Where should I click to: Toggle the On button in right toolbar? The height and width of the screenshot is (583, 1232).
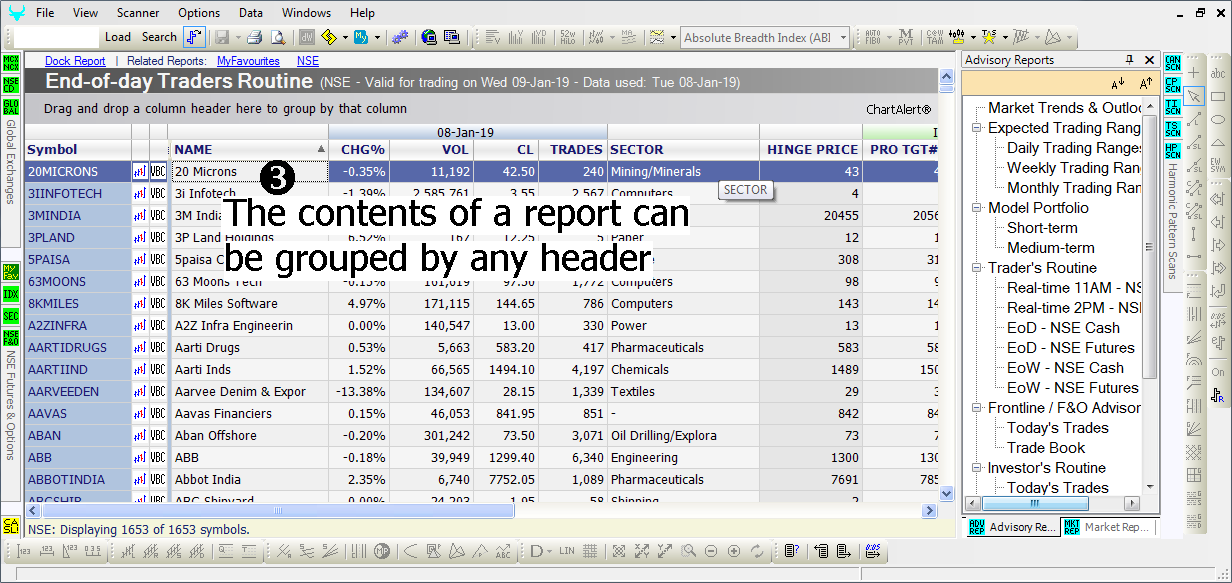pos(1218,372)
